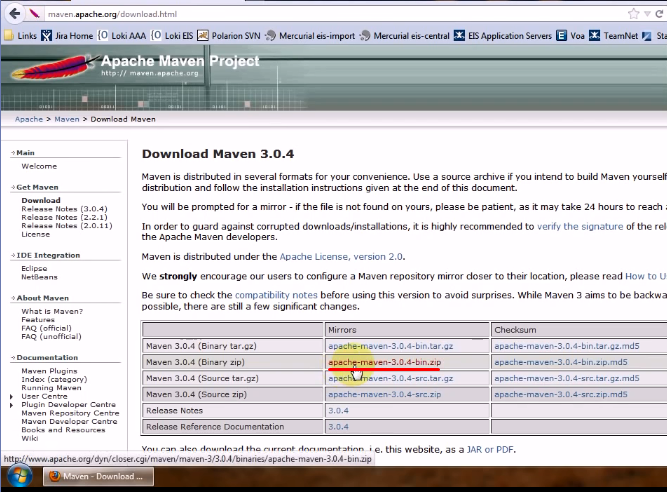The width and height of the screenshot is (667, 492).
Task: Click the Download Maven 3.0.4 heading
Action: pyautogui.click(x=218, y=154)
